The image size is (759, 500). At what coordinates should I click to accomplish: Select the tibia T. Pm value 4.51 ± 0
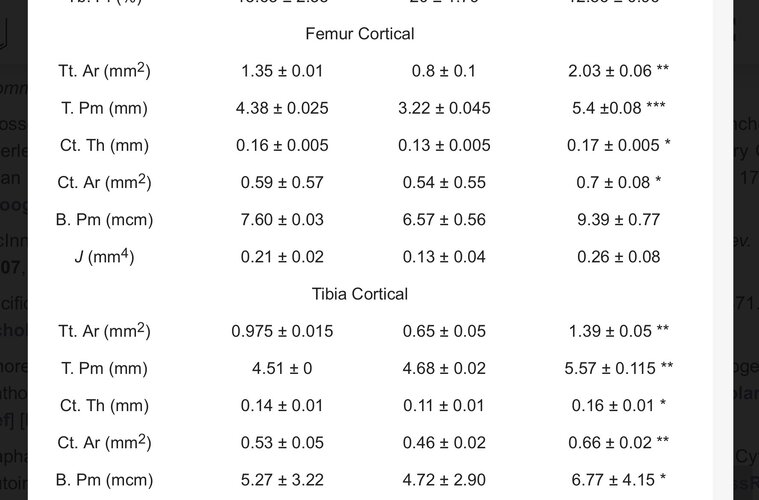(282, 368)
